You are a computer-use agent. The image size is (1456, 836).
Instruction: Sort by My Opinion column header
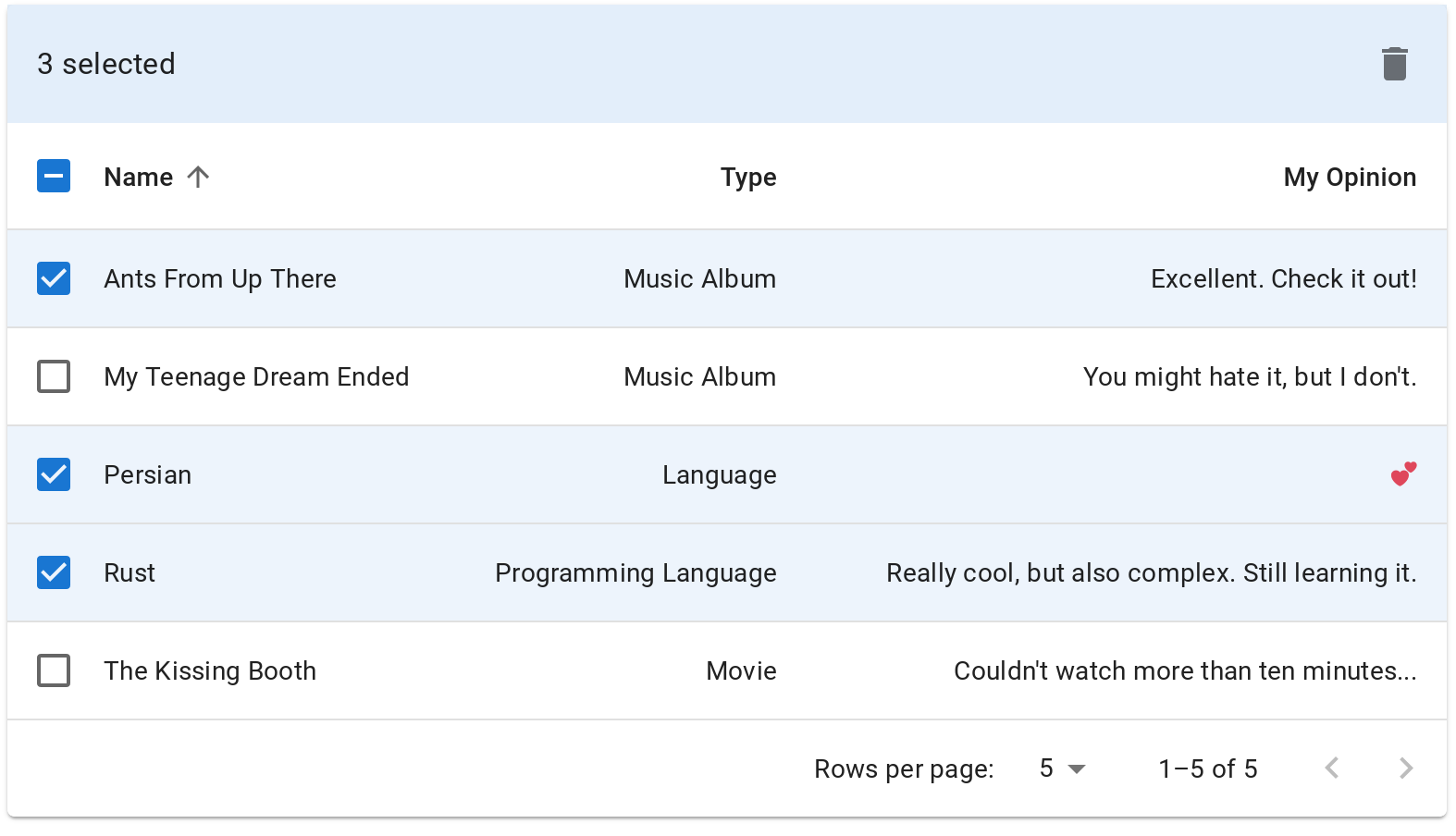tap(1350, 178)
